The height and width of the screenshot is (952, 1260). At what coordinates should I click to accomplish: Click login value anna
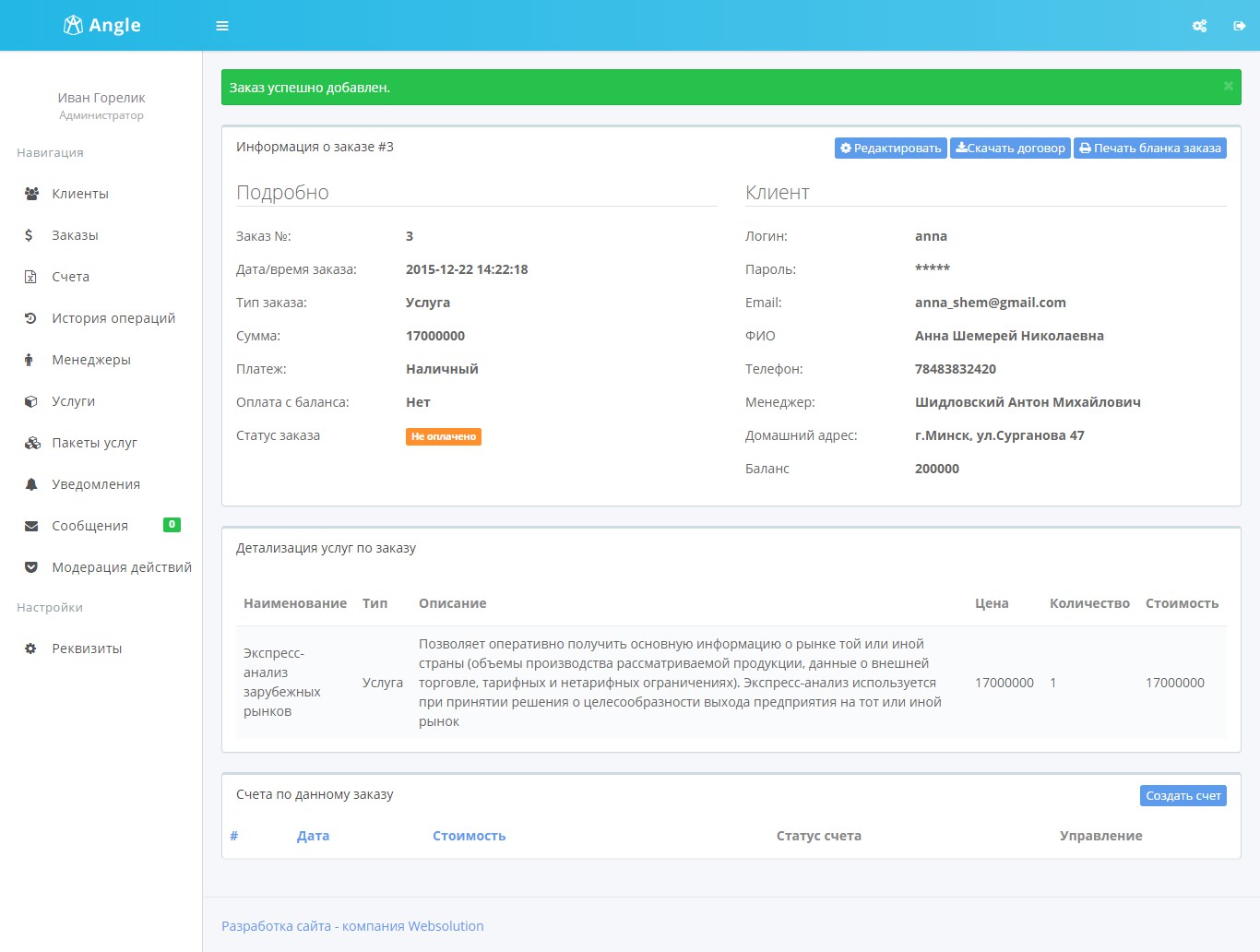point(931,236)
